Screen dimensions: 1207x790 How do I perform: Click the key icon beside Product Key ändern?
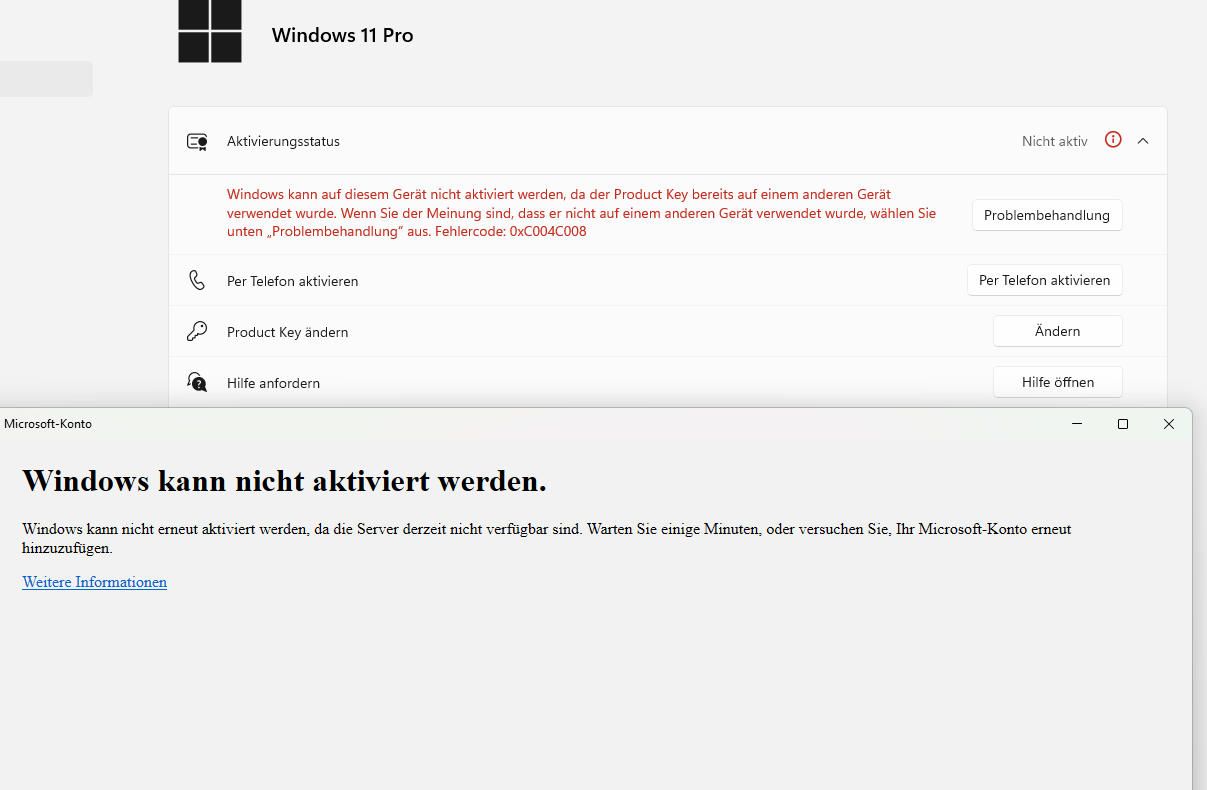point(197,331)
